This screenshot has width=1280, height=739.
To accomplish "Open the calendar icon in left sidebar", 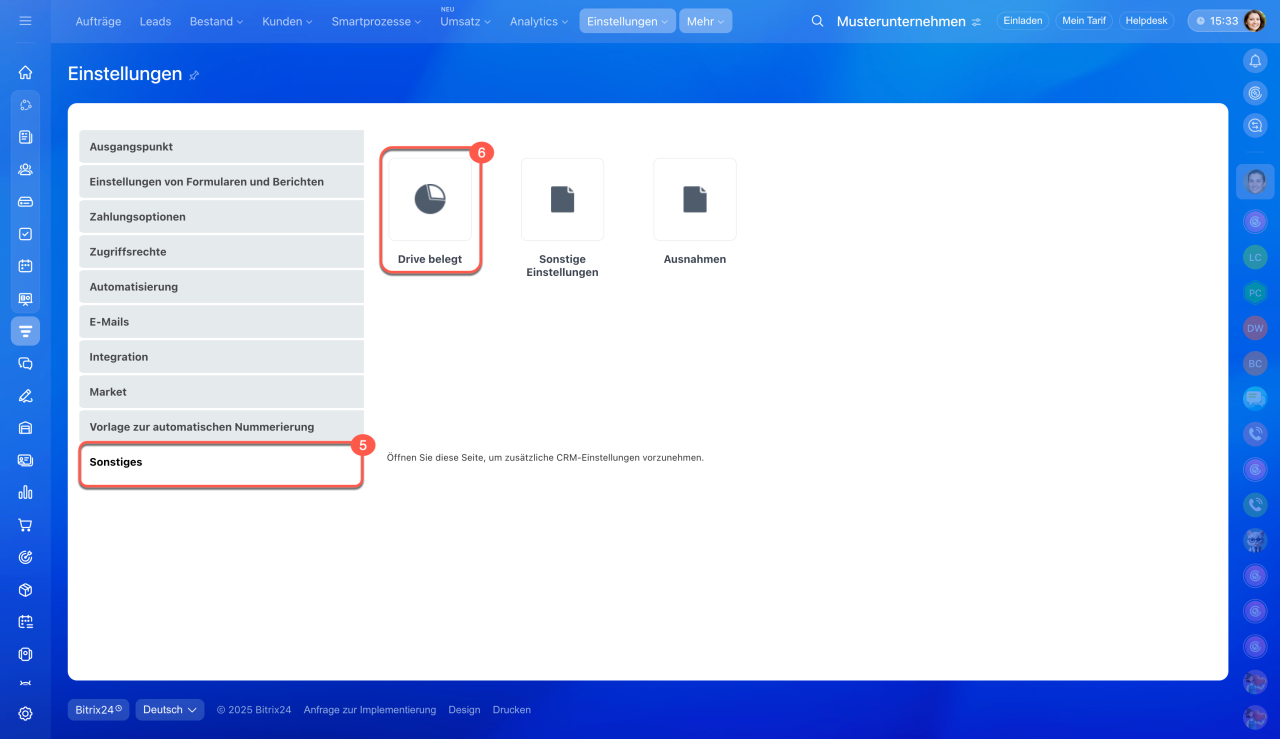I will click(25, 266).
